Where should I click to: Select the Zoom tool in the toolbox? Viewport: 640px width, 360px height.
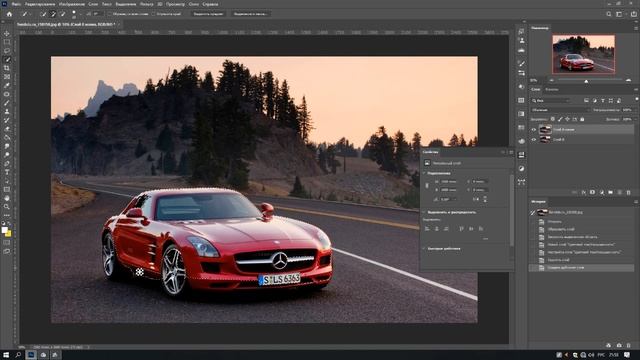[x=7, y=207]
